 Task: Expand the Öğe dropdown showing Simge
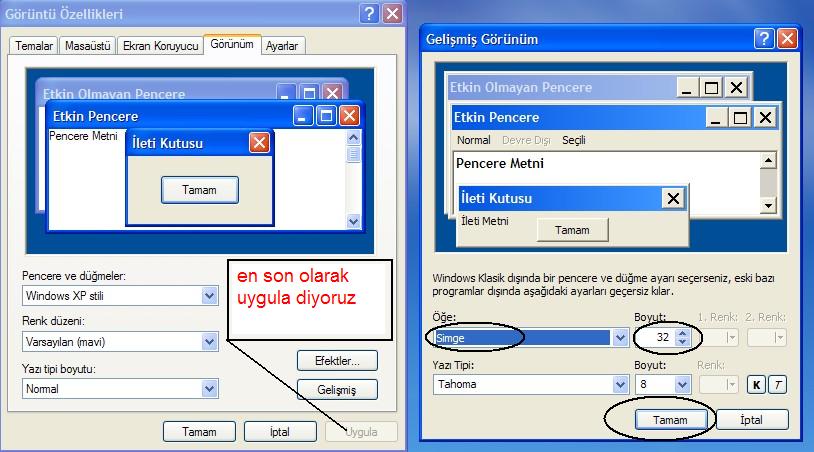[619, 338]
